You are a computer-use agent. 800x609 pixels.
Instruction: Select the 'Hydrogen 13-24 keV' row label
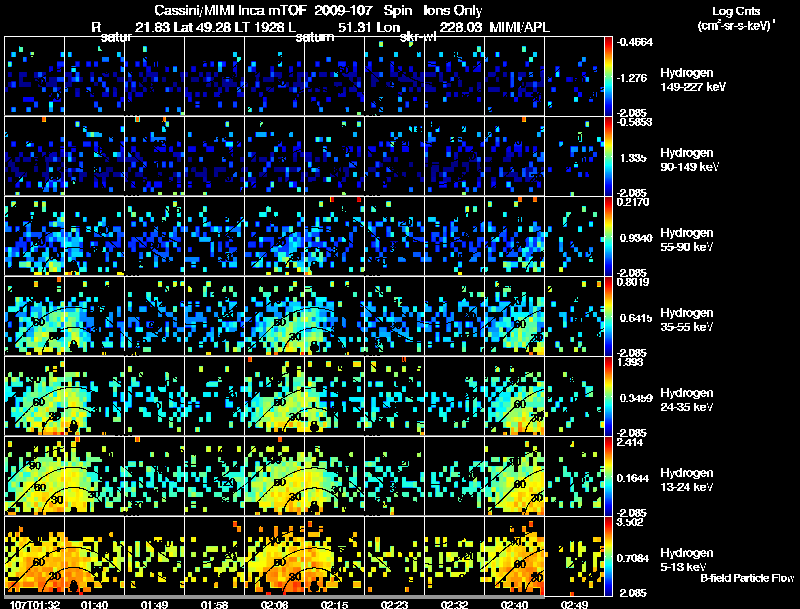tap(687, 480)
